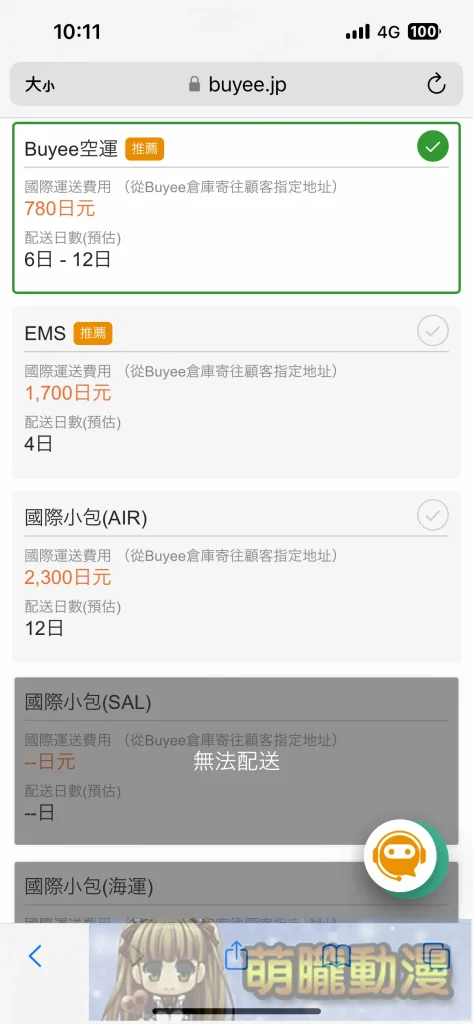Image resolution: width=473 pixels, height=1024 pixels.
Task: Select the 國際小包(AIR) radio circle
Action: 432,516
